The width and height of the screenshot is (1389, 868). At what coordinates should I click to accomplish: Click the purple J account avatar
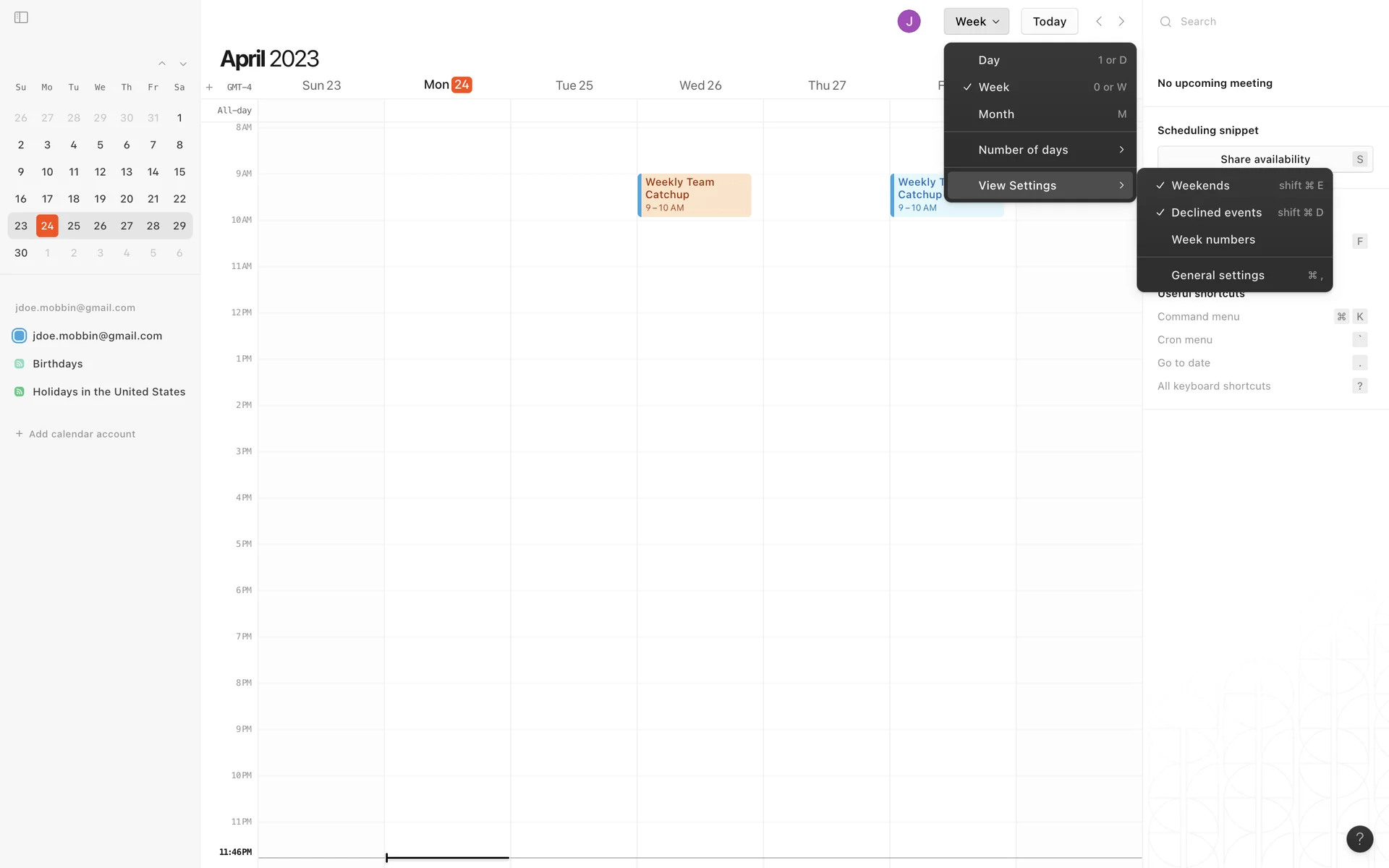tap(909, 22)
